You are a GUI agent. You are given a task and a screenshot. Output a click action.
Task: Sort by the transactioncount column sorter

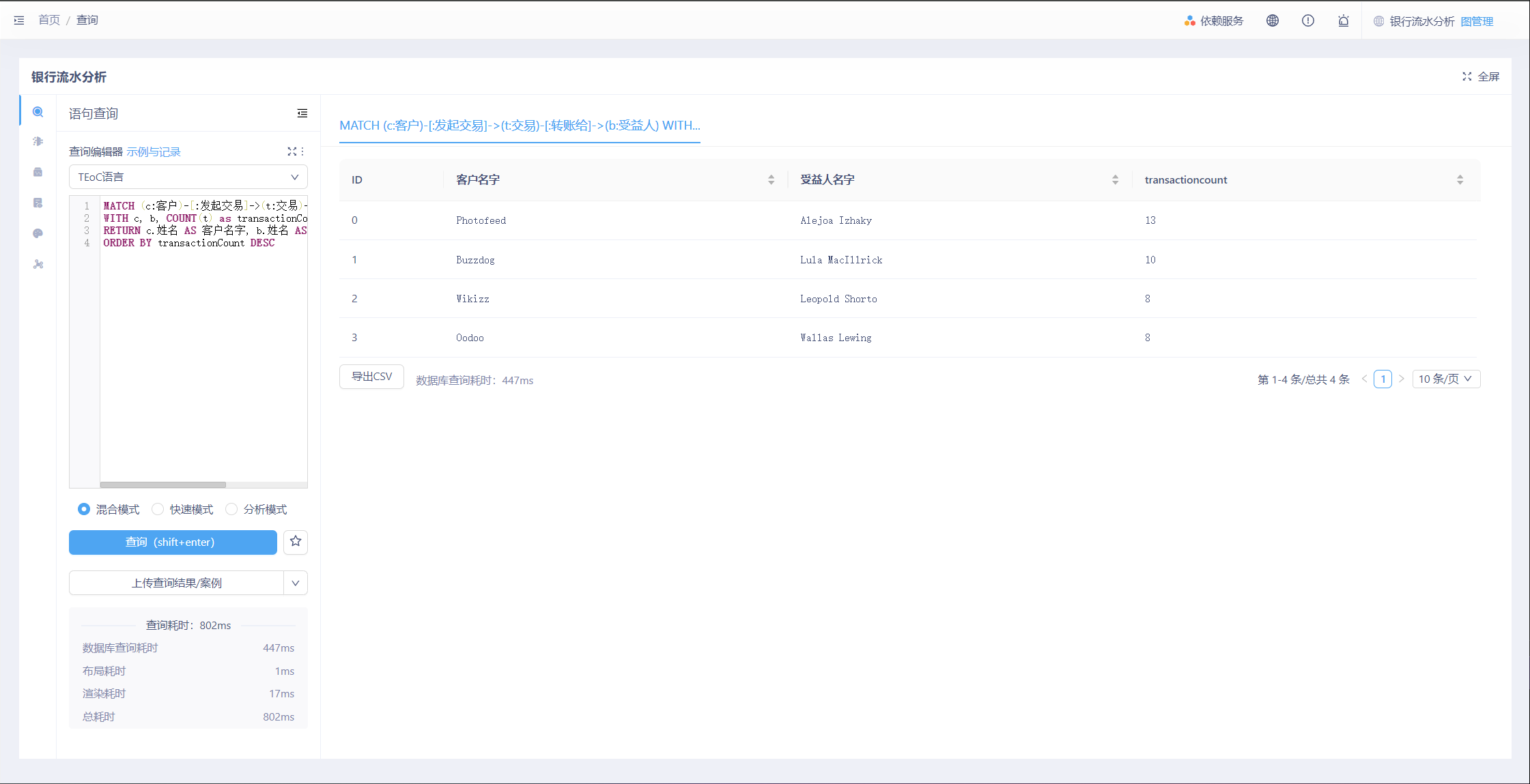point(1460,179)
